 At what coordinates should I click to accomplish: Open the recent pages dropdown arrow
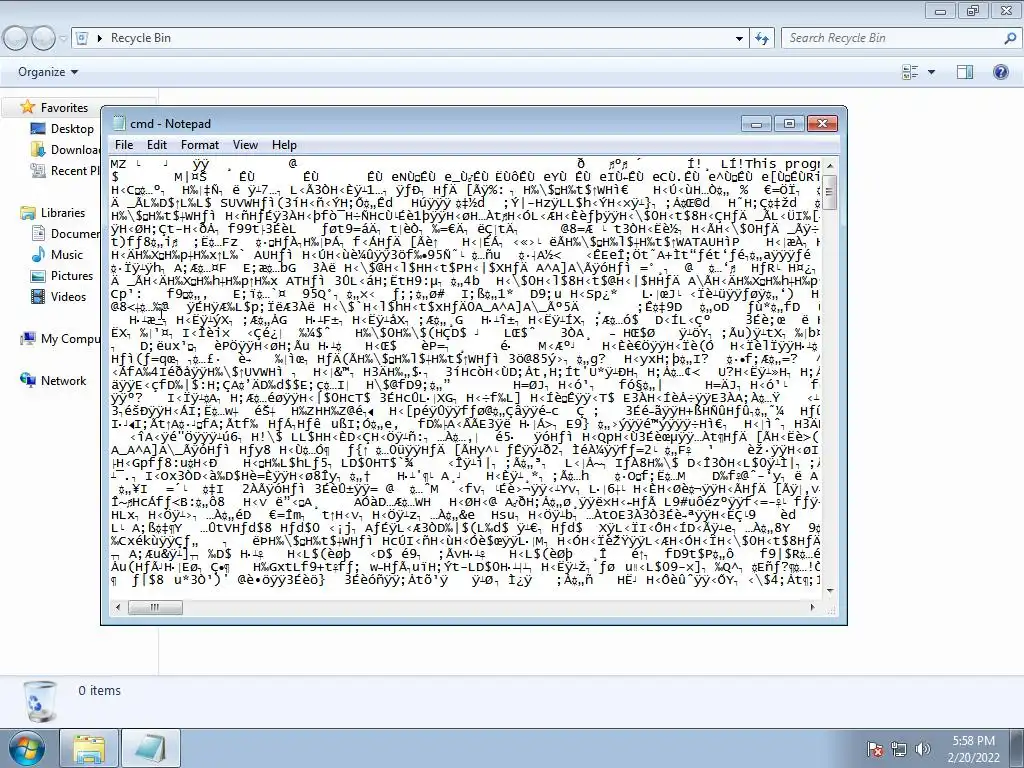(x=63, y=39)
